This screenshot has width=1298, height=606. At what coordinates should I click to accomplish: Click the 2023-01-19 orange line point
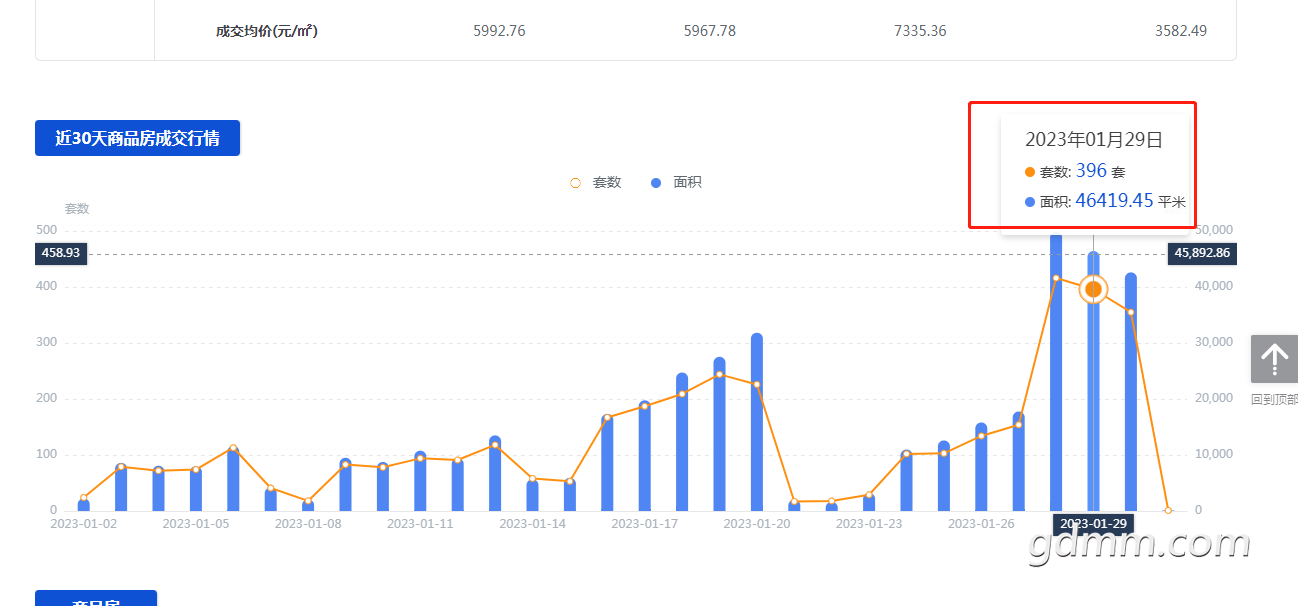click(x=719, y=374)
